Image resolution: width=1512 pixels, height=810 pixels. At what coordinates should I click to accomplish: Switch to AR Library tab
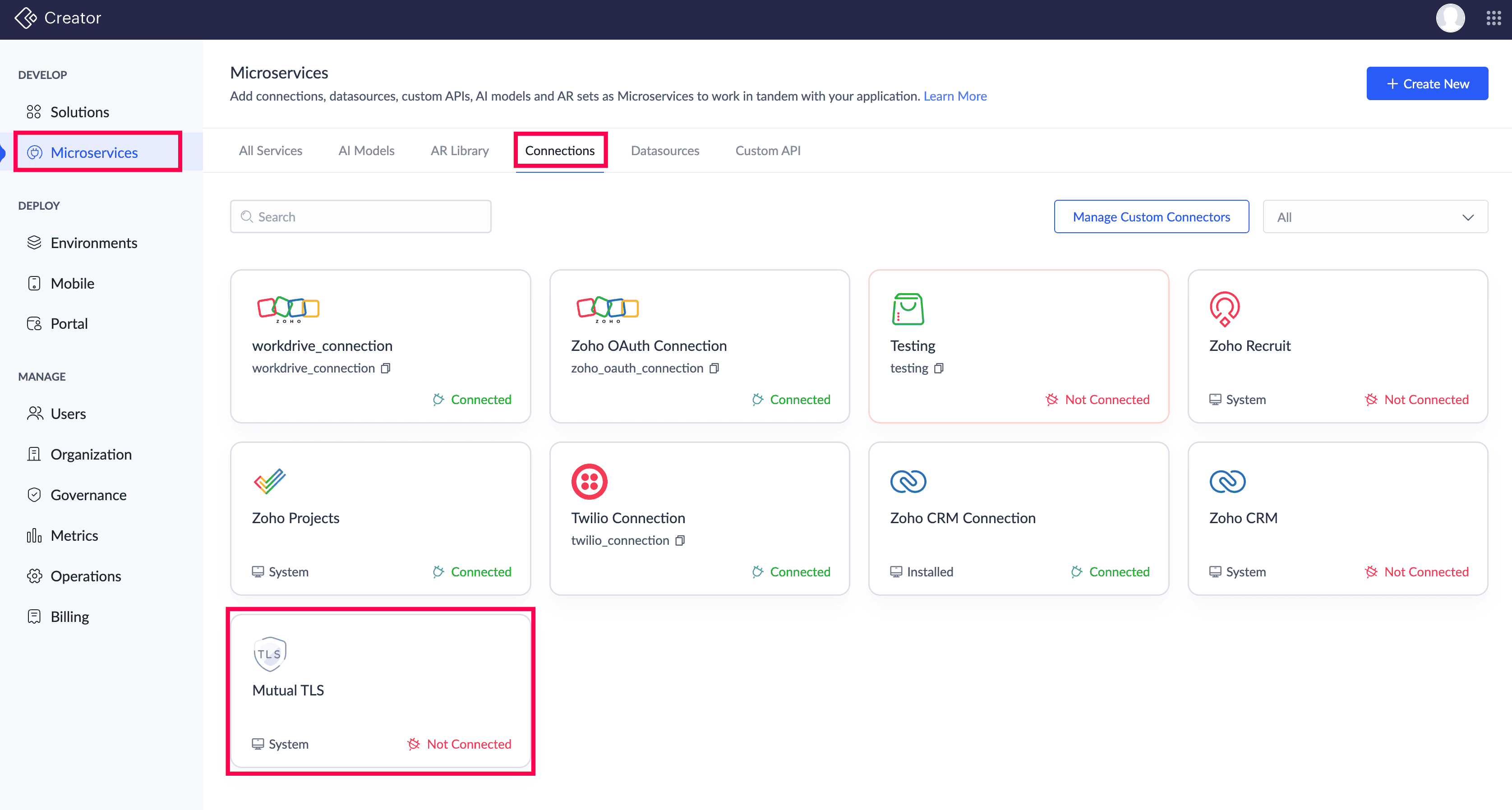[x=460, y=150]
